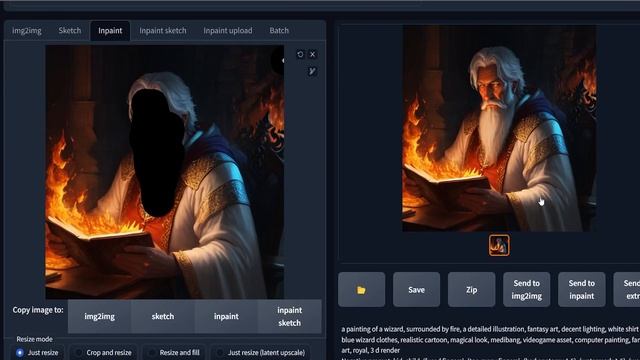This screenshot has width=640, height=360.
Task: Click the masked inpaint canvas
Action: 164,172
